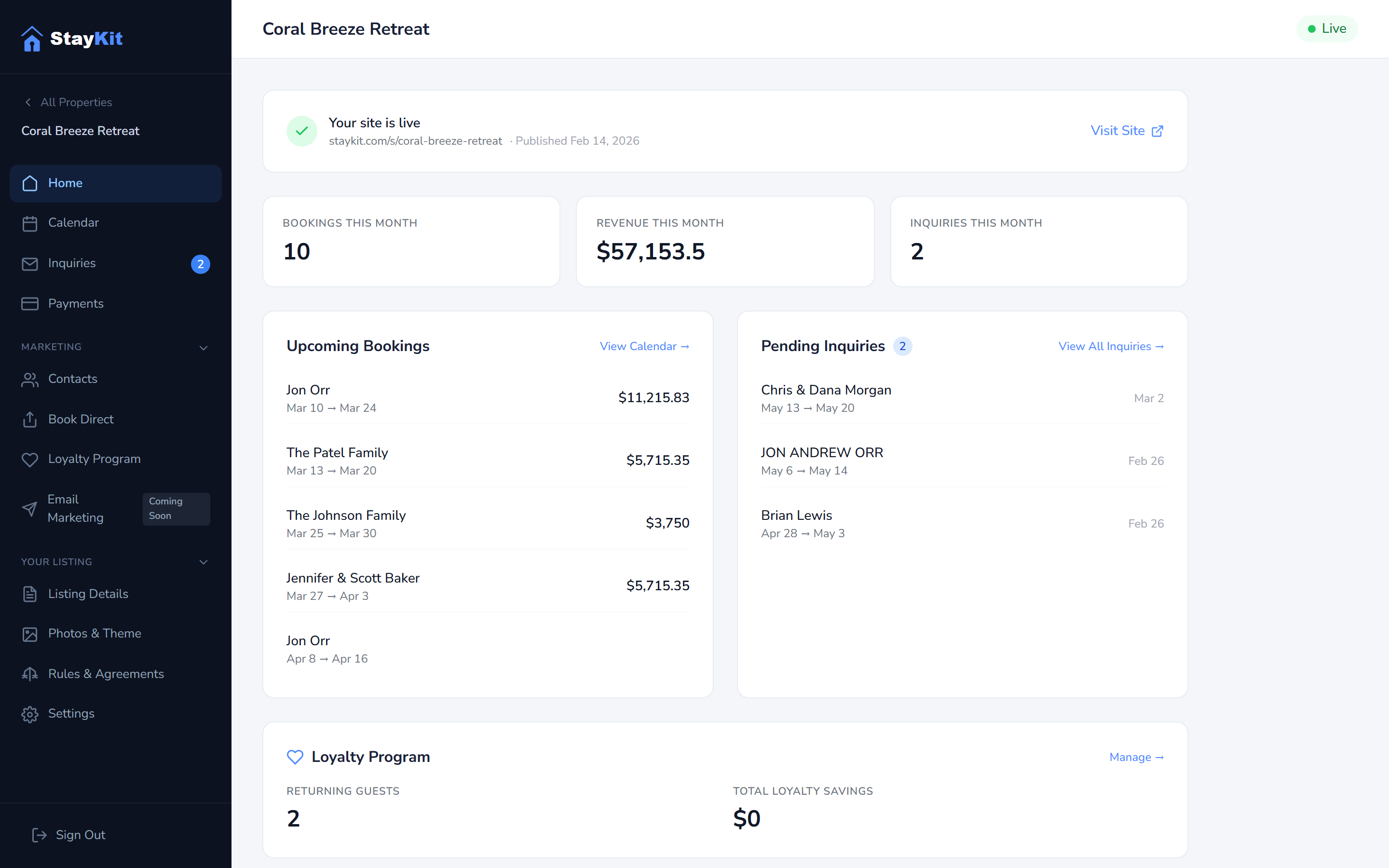Screen dimensions: 1389x868
Task: Click the Live status indicator
Action: [x=1327, y=28]
